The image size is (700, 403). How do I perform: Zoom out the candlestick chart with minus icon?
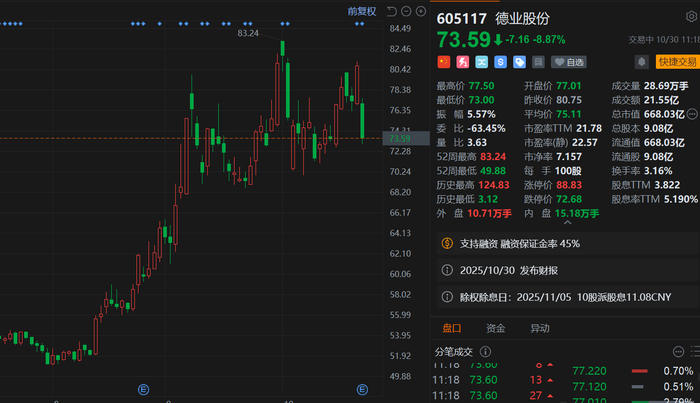(x=406, y=11)
